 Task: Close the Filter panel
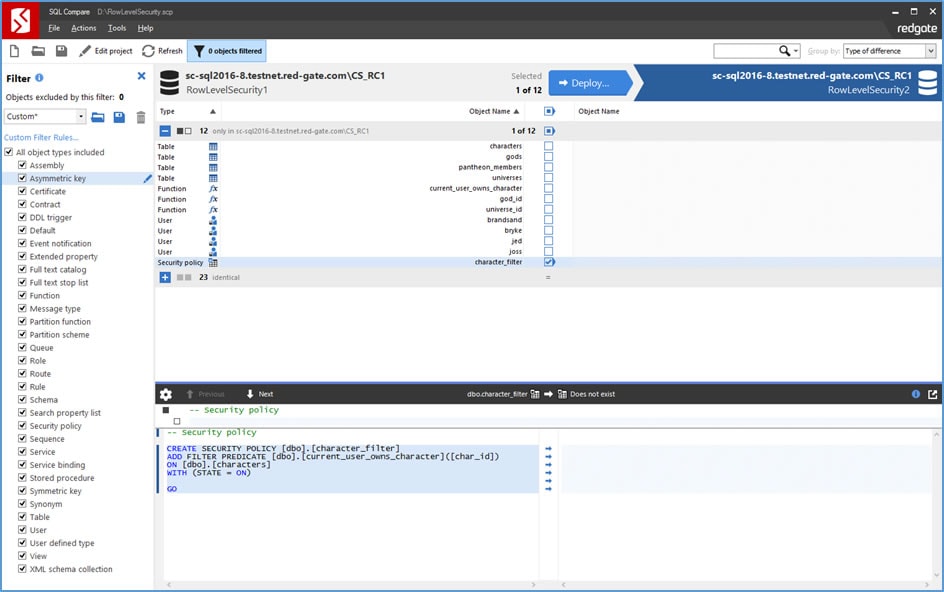[141, 76]
